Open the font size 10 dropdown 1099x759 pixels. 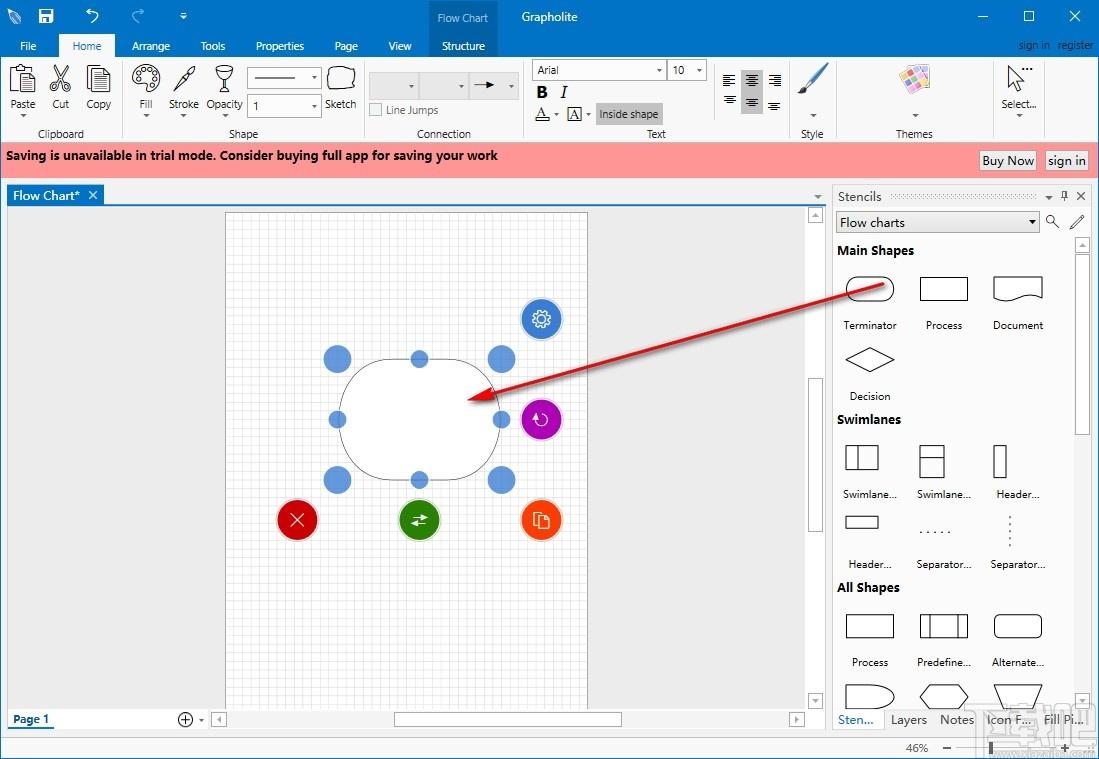[x=699, y=70]
